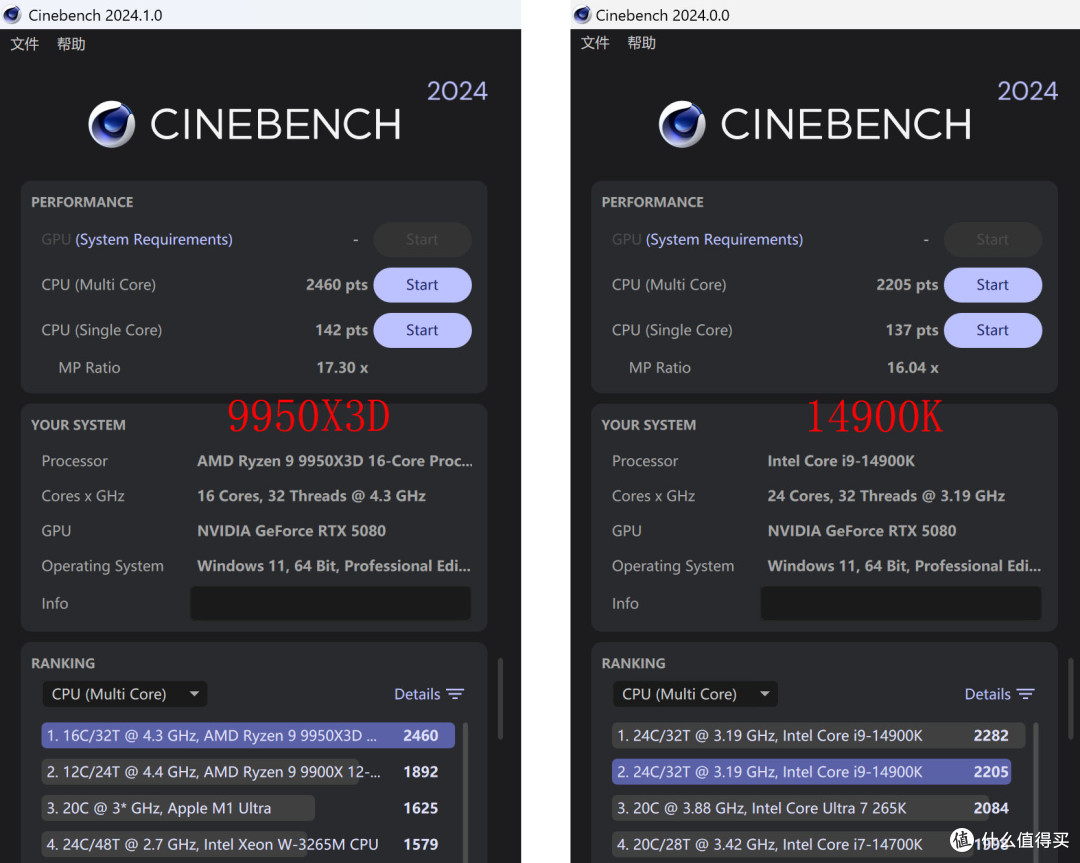Click MP Ratio value '17.30 x'
This screenshot has height=863, width=1080.
tap(342, 368)
